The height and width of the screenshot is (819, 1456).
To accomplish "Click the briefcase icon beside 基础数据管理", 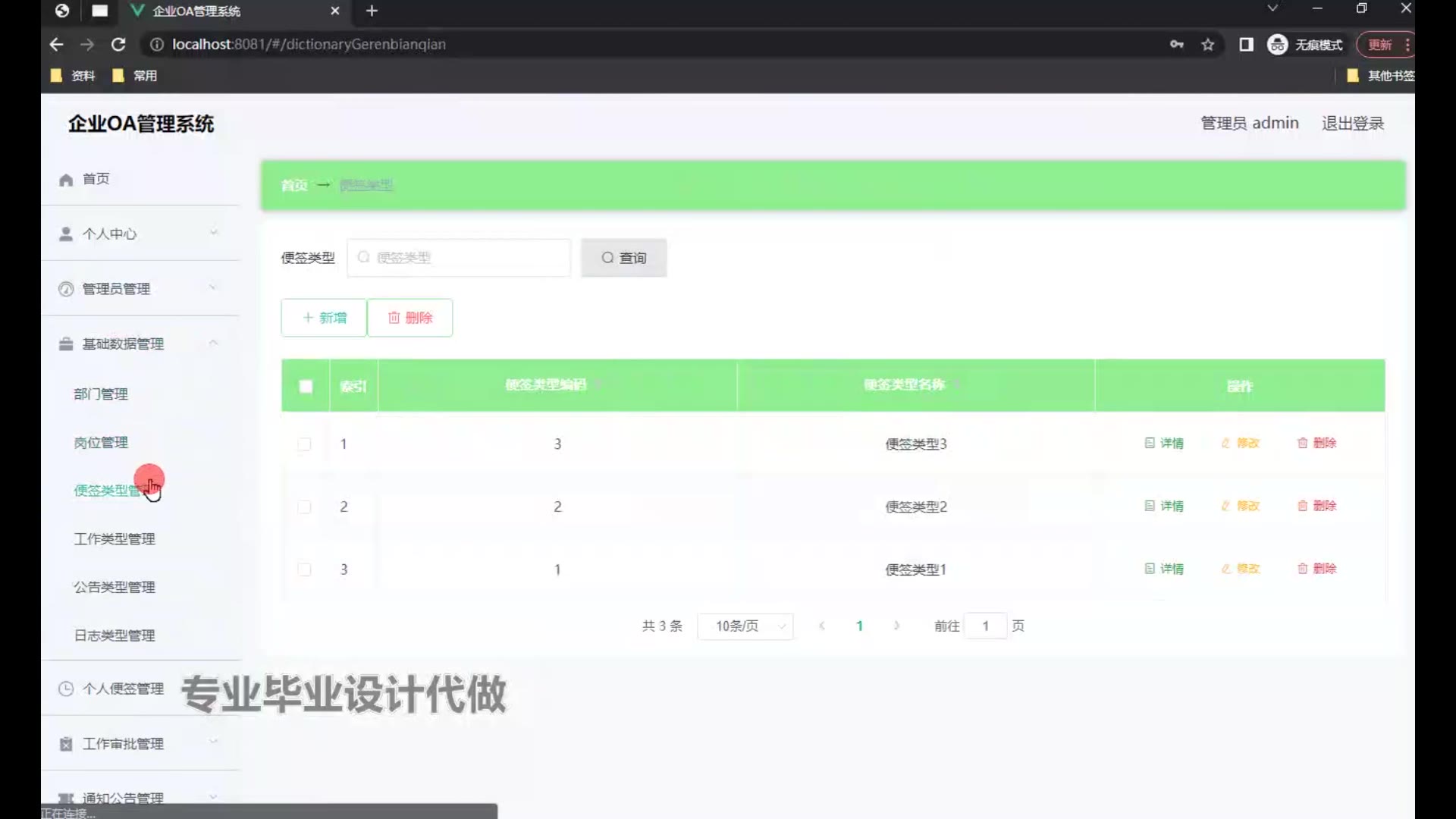I will (x=66, y=344).
